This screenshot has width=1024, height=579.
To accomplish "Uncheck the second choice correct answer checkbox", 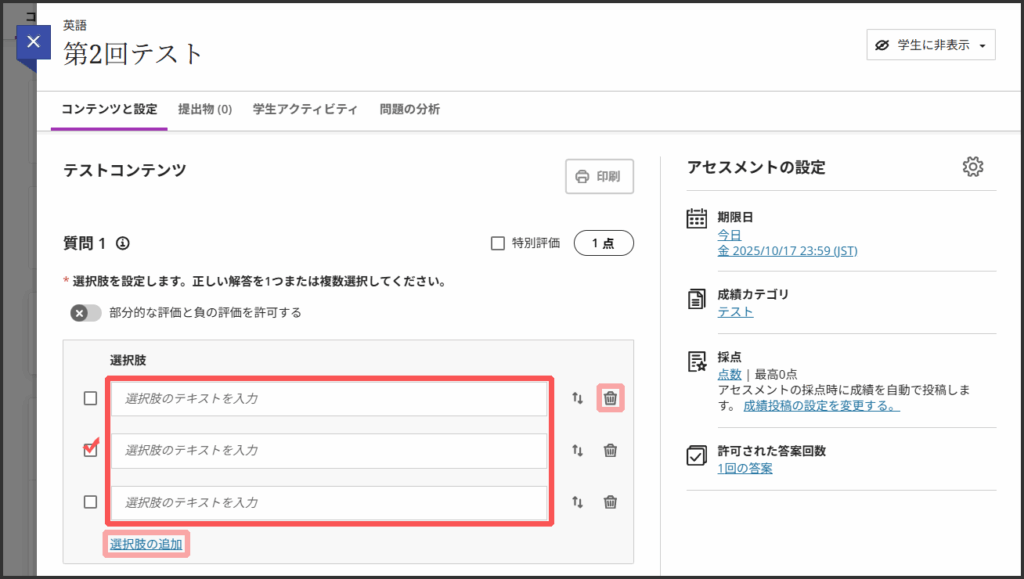I will [x=91, y=450].
